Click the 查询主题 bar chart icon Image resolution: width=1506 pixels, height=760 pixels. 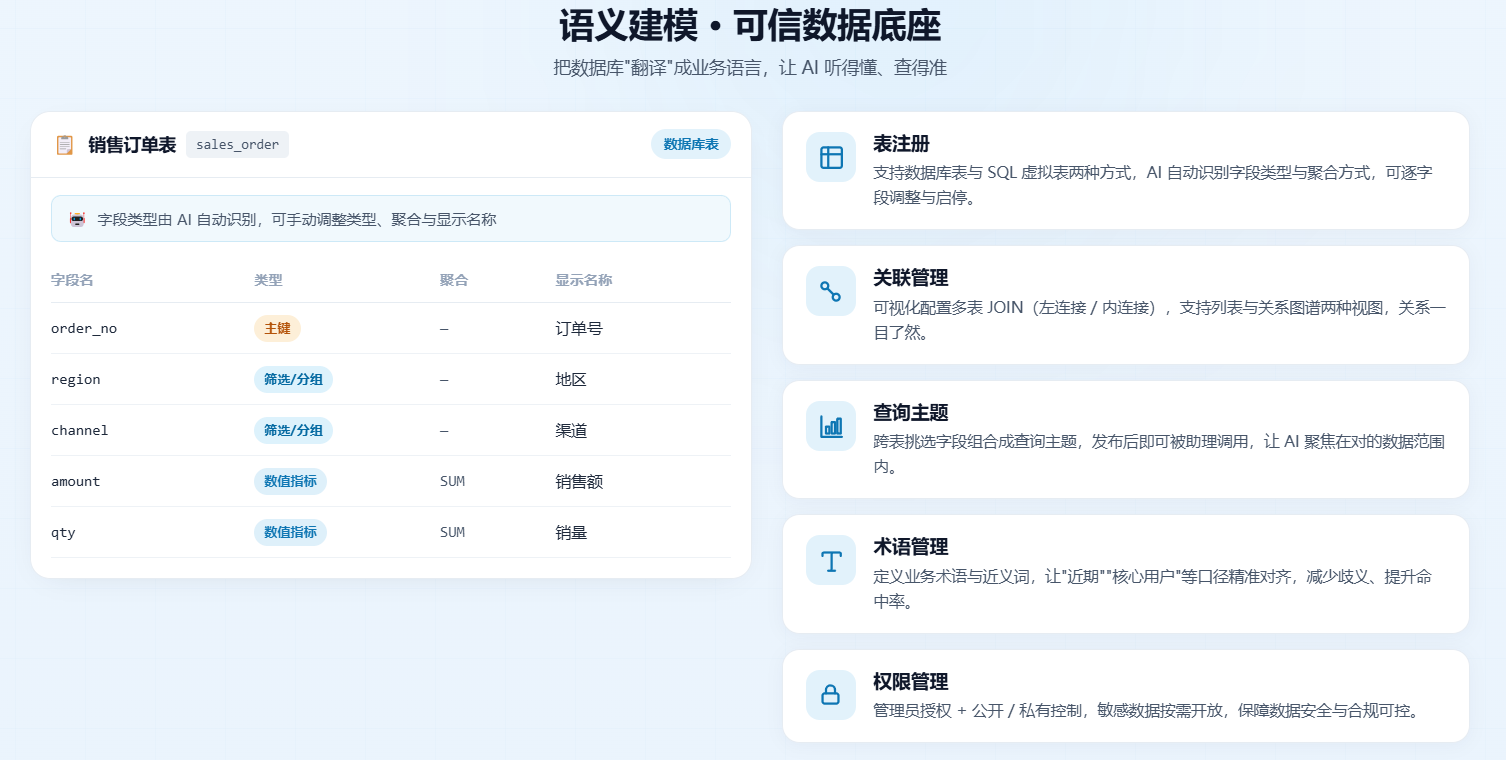coord(831,426)
